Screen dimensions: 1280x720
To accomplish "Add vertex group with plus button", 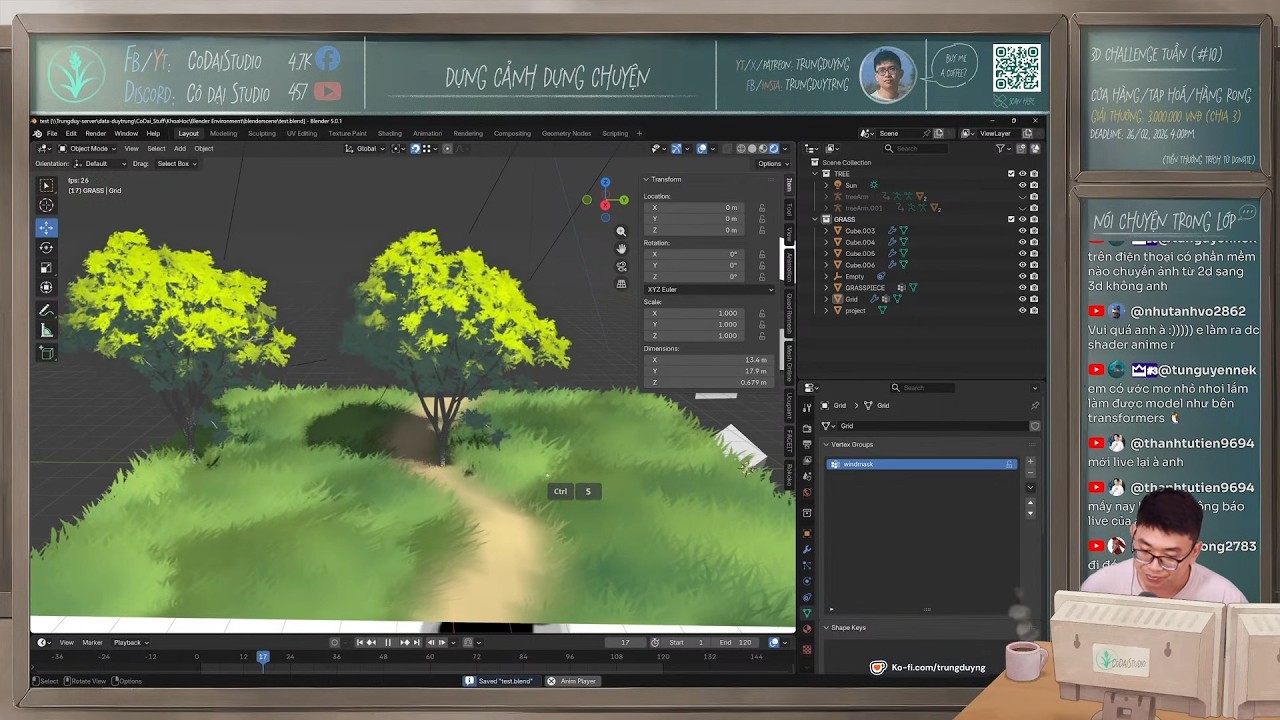I will pyautogui.click(x=1030, y=462).
